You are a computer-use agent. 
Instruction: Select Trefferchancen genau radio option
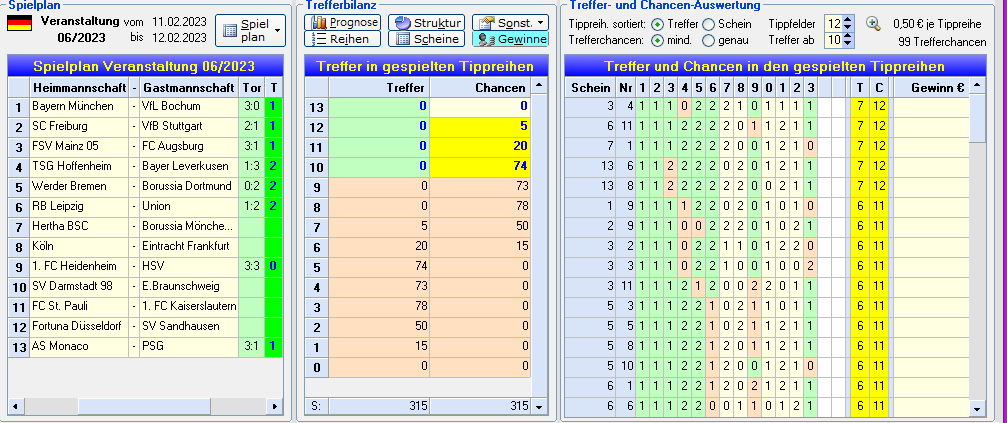click(x=708, y=41)
